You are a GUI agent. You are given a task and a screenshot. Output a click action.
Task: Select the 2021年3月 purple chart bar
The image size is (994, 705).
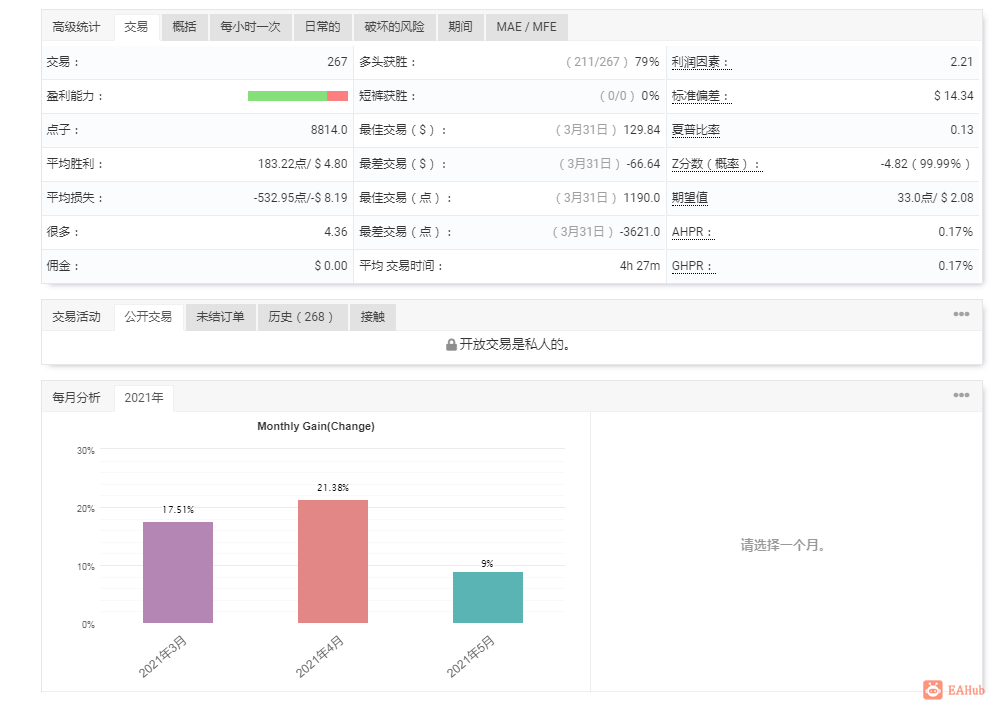coord(178,572)
